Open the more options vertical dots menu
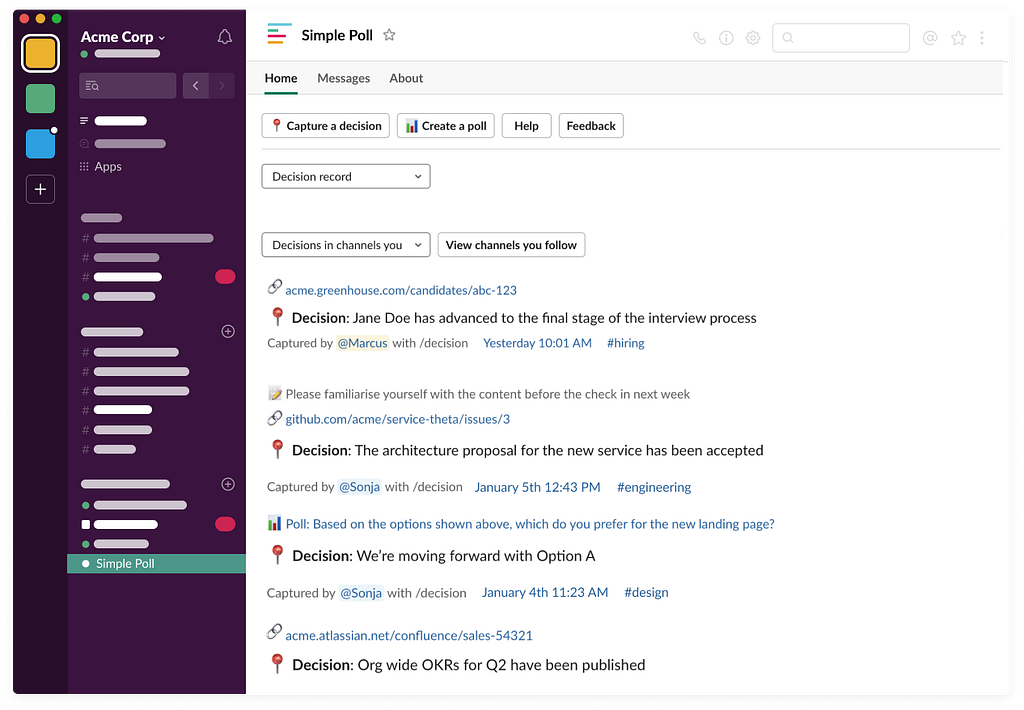The width and height of the screenshot is (1024, 710). coord(982,38)
